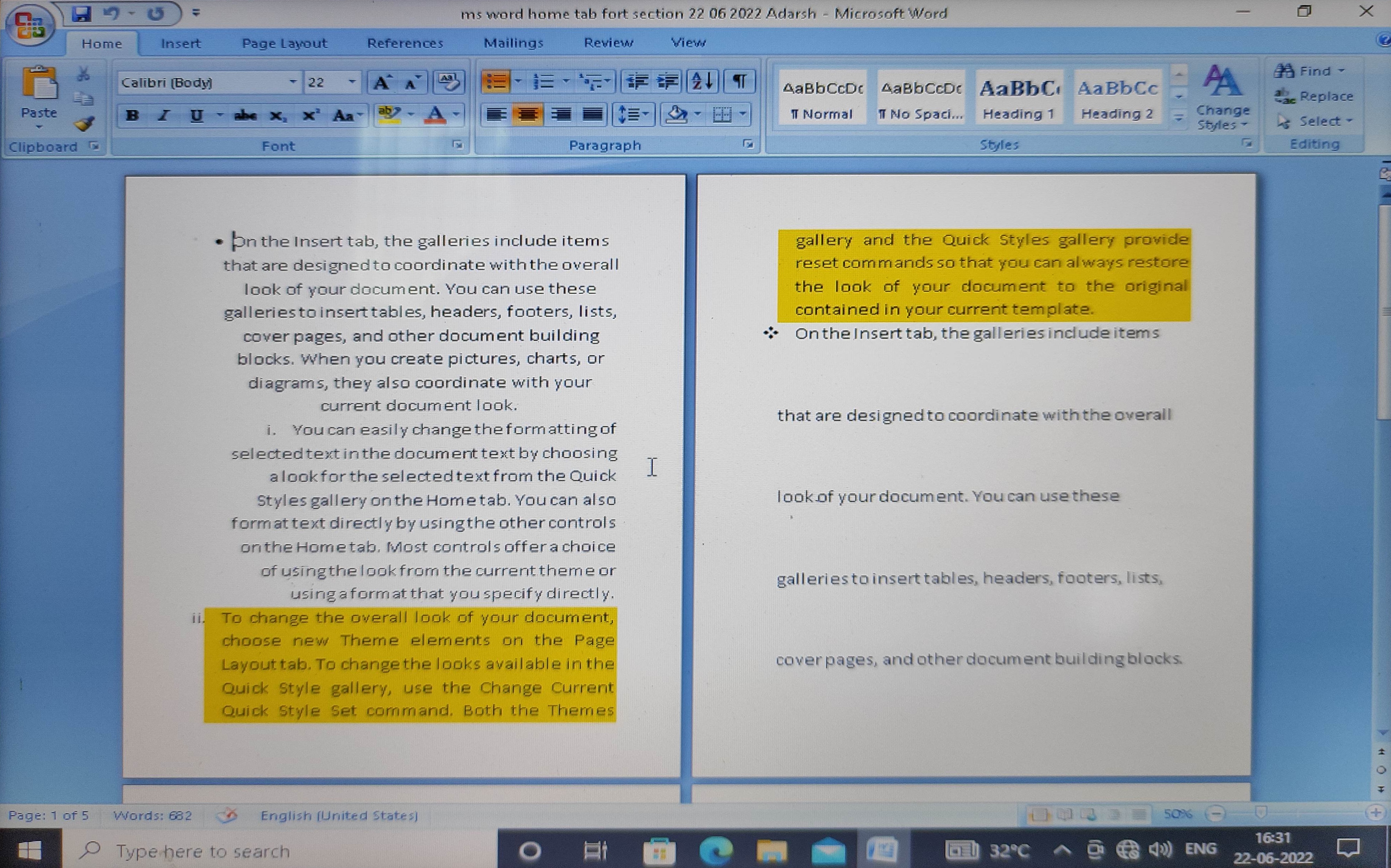Toggle Bold formatting
Viewport: 1391px width, 868px height.
[x=133, y=115]
